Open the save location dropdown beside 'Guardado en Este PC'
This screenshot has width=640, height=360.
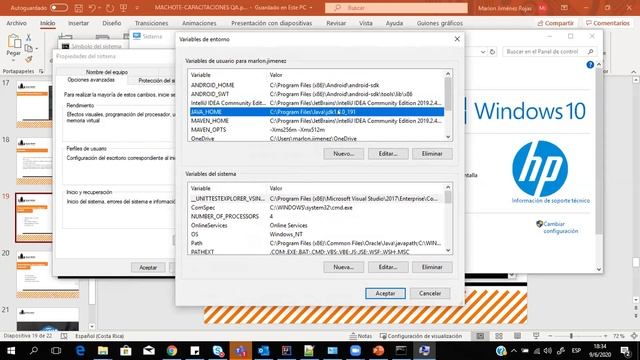click(x=311, y=8)
